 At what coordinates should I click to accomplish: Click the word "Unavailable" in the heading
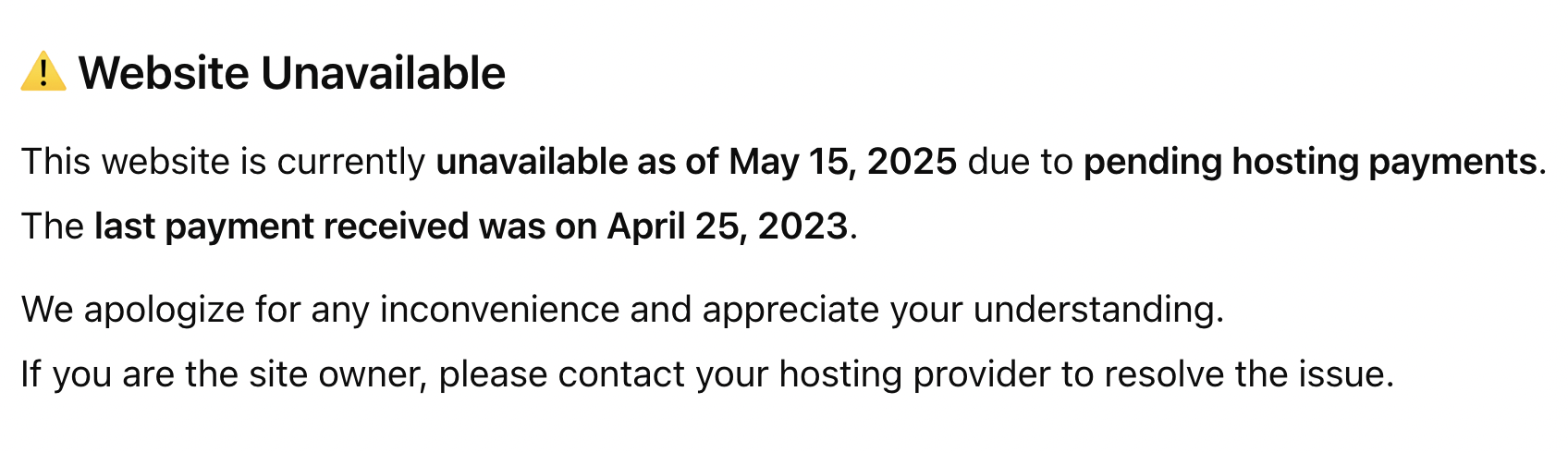tap(383, 73)
